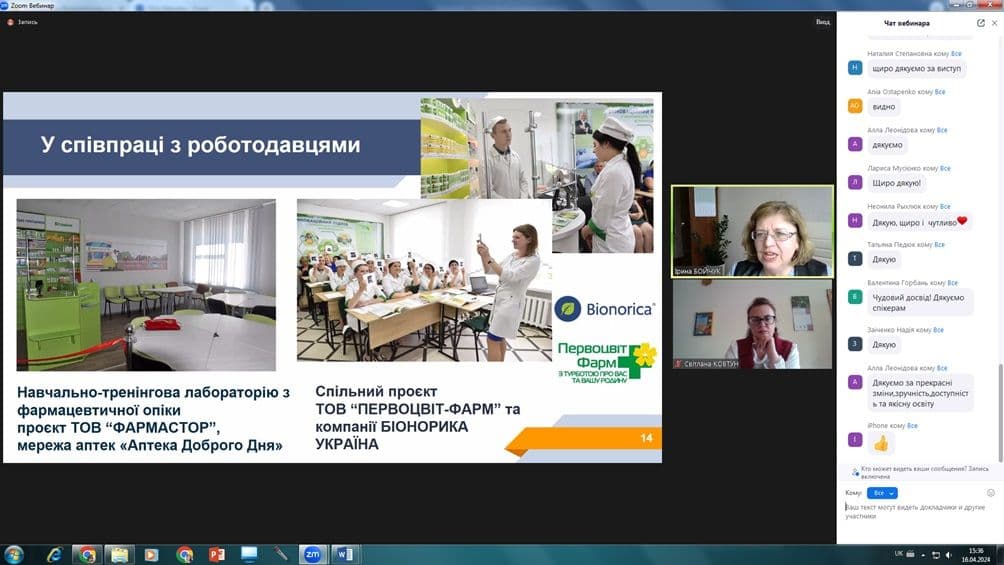
Task: Switch to Zoom taskbar button
Action: (x=312, y=554)
